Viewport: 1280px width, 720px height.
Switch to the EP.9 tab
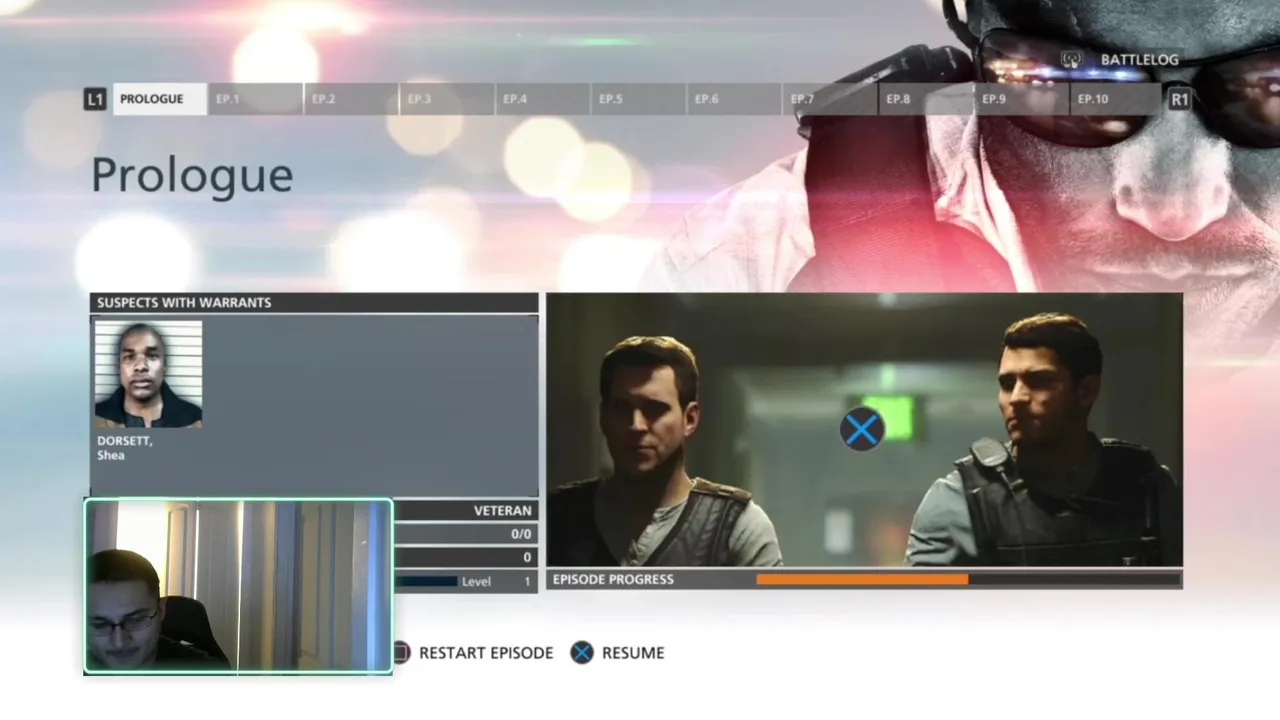point(1021,99)
